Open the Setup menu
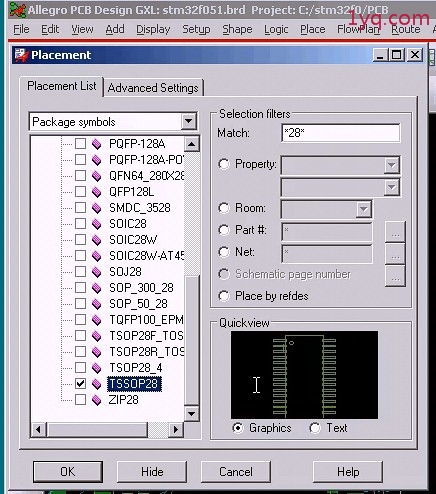 click(x=196, y=29)
